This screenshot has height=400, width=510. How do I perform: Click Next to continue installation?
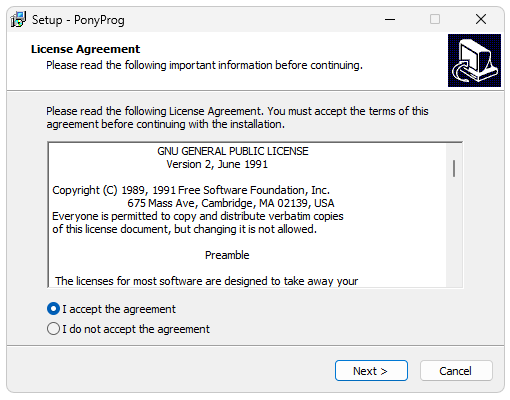pyautogui.click(x=371, y=370)
